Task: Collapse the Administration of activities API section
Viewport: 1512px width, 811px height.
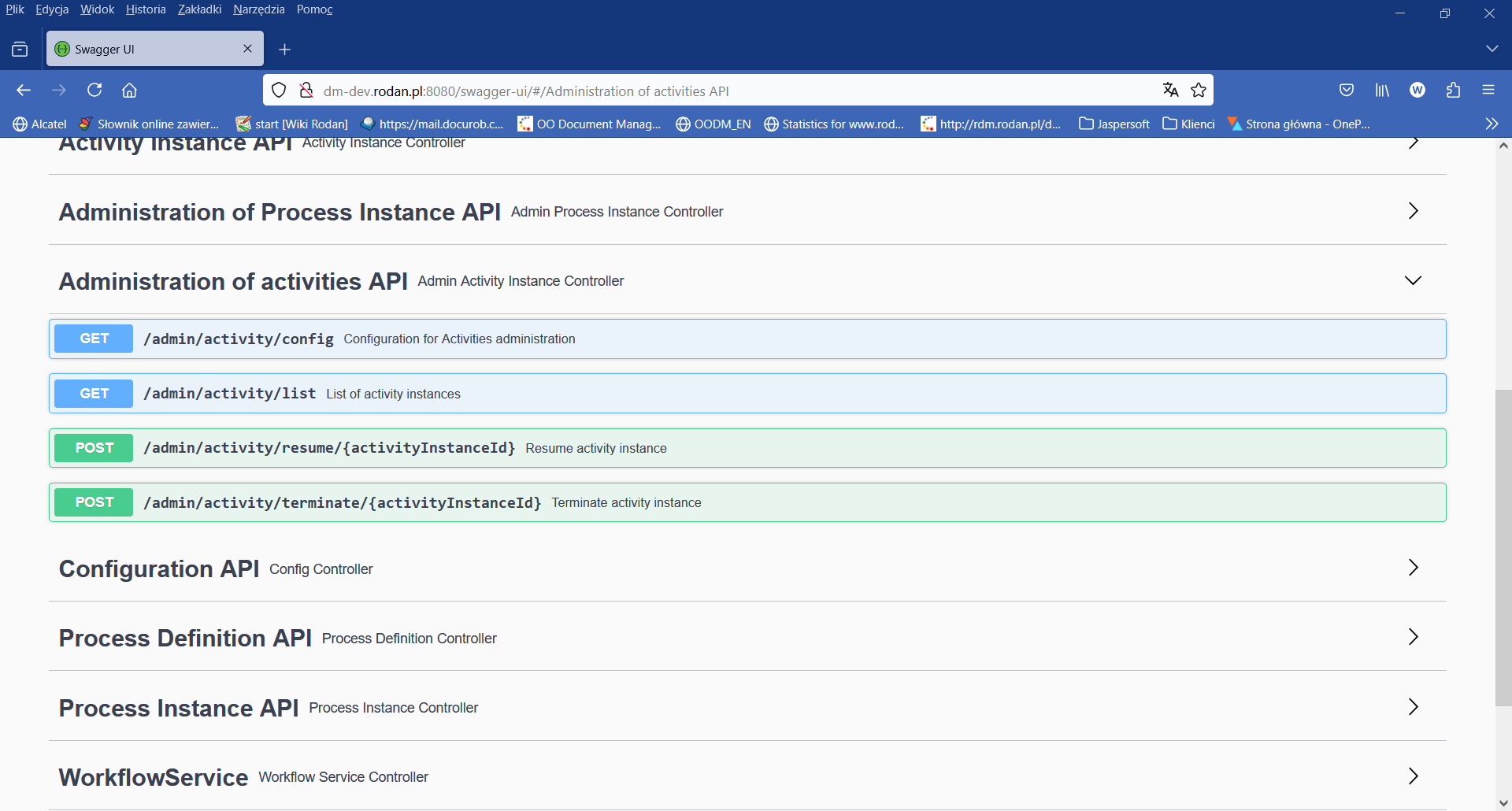Action: pyautogui.click(x=1413, y=280)
